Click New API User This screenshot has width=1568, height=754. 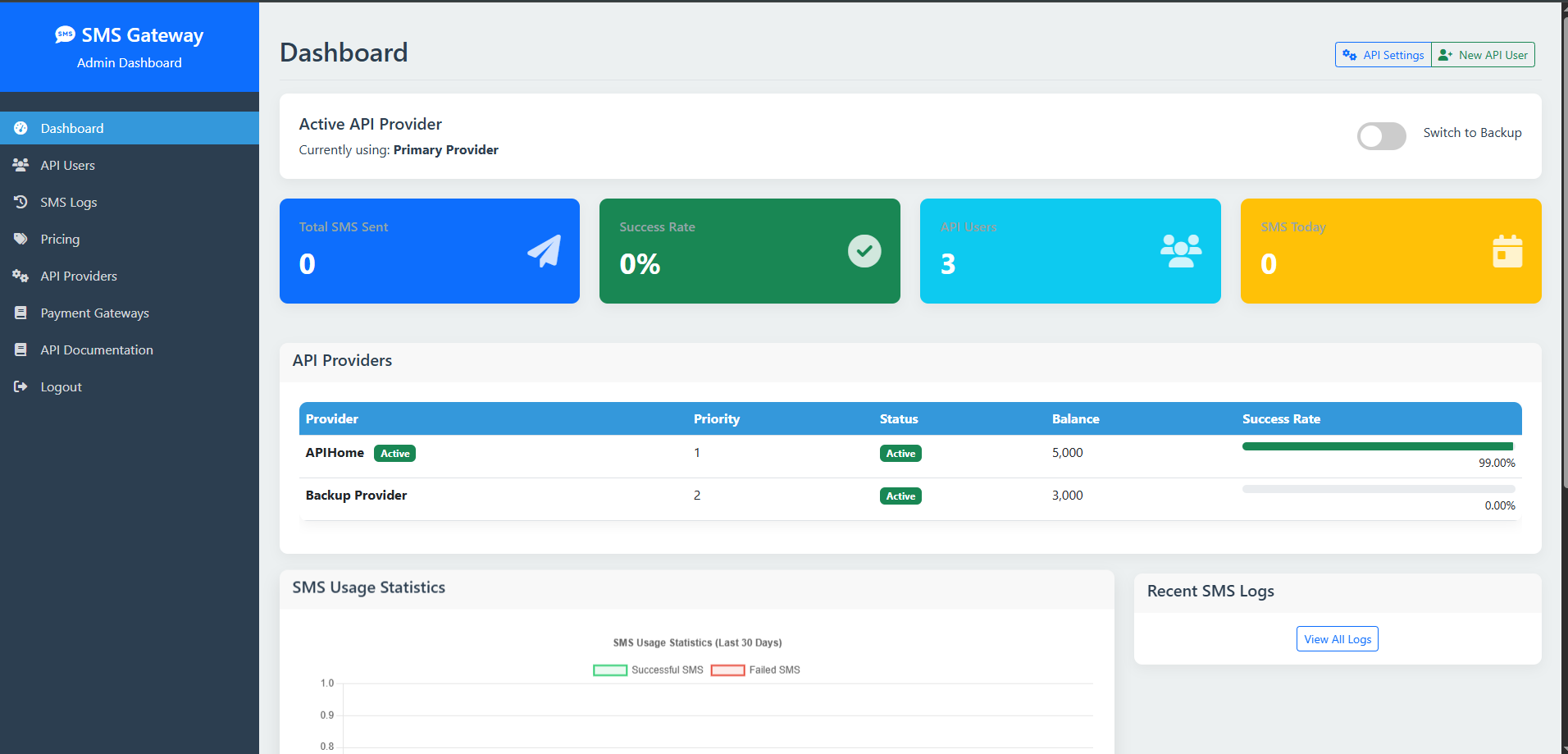point(1483,54)
